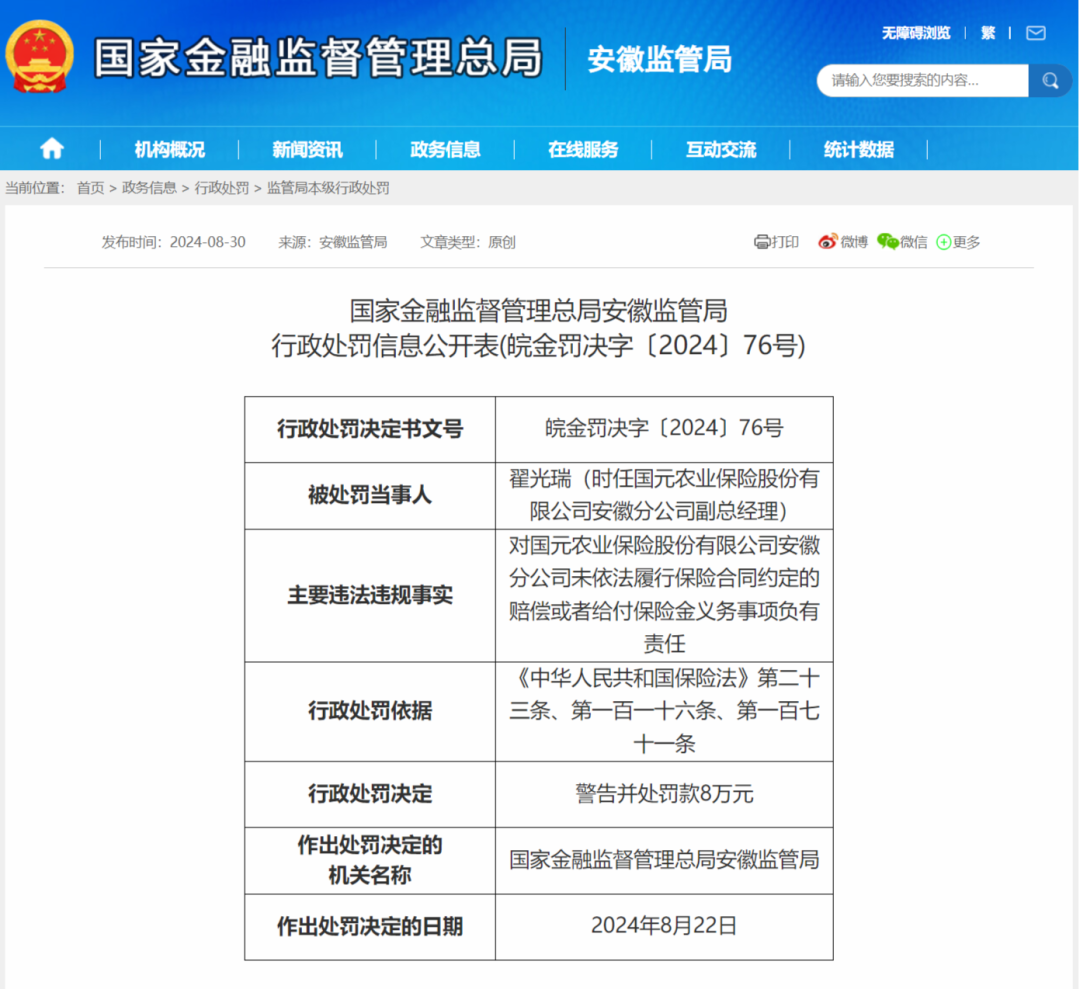Click the 行政处罚依据 header cell
The width and height of the screenshot is (1080, 989).
(x=370, y=711)
